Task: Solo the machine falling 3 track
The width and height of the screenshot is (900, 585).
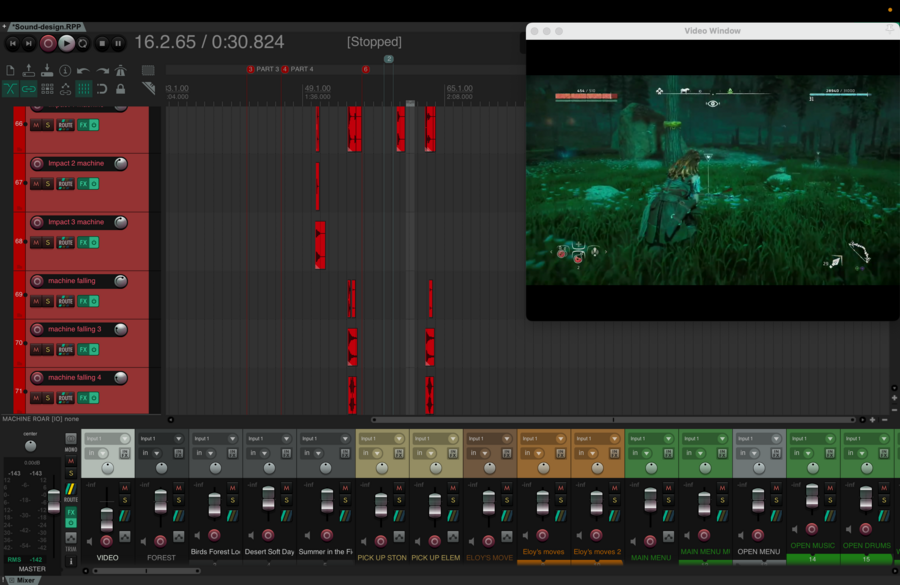Action: pos(48,350)
